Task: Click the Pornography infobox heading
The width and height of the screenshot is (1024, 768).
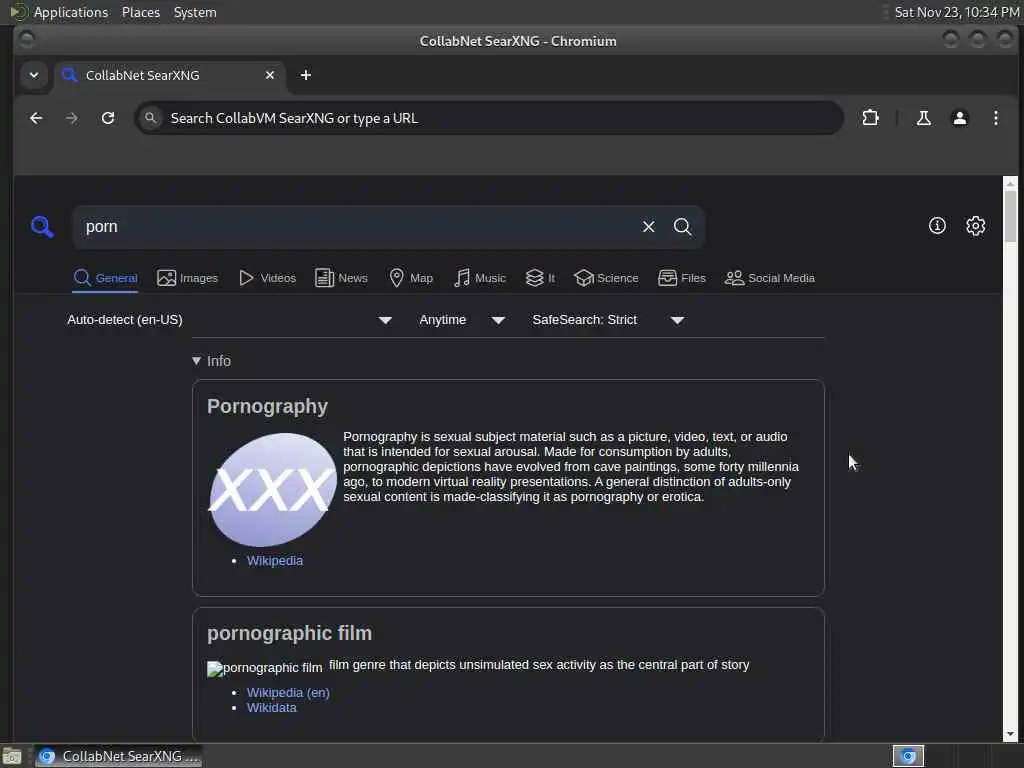Action: pos(267,406)
